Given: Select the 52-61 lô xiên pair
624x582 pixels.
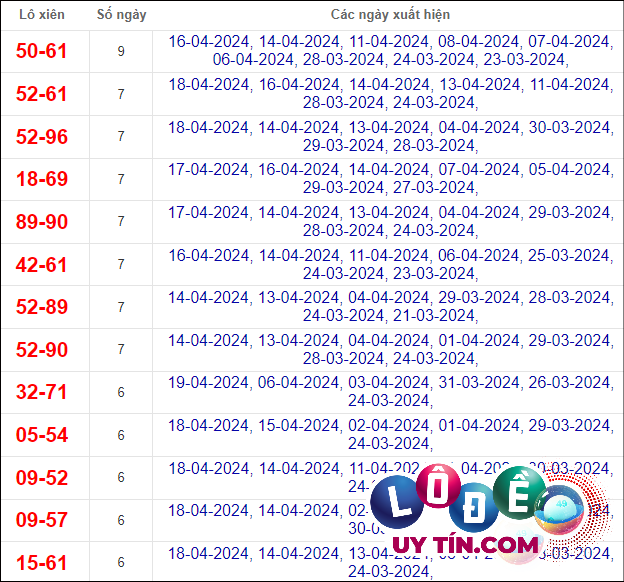Looking at the screenshot, I should pyautogui.click(x=41, y=94).
